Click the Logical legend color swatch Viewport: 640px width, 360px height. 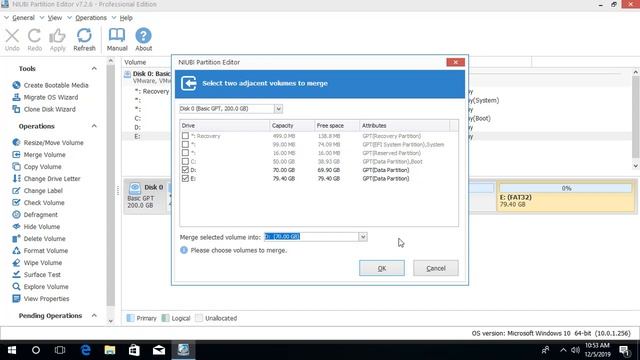tap(165, 318)
